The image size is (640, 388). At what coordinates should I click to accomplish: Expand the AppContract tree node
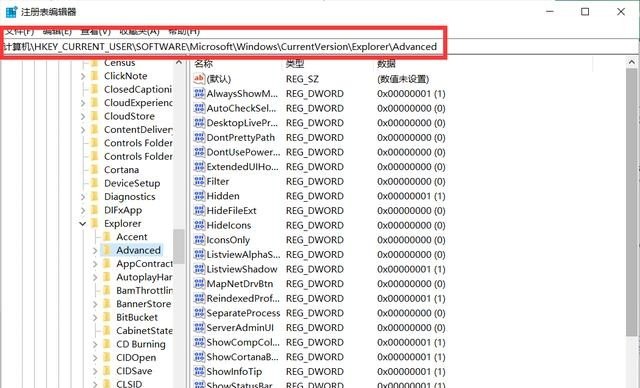tap(95, 264)
